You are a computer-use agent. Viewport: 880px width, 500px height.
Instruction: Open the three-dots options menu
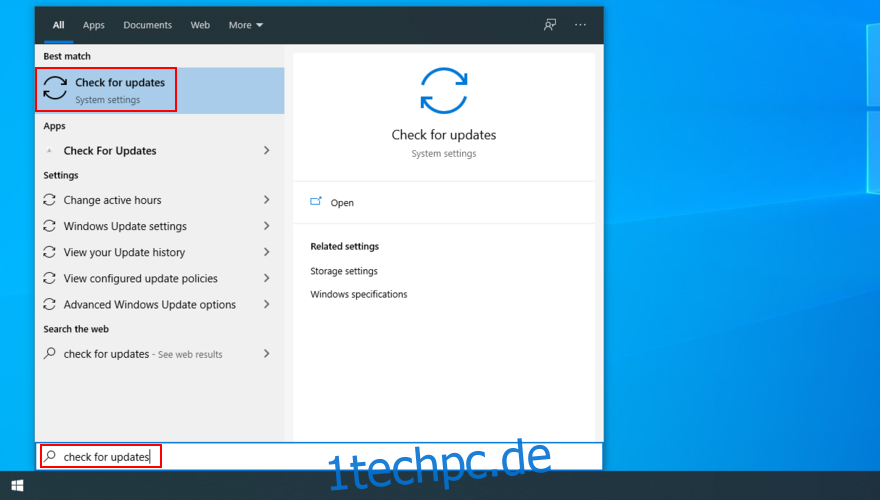(x=580, y=25)
